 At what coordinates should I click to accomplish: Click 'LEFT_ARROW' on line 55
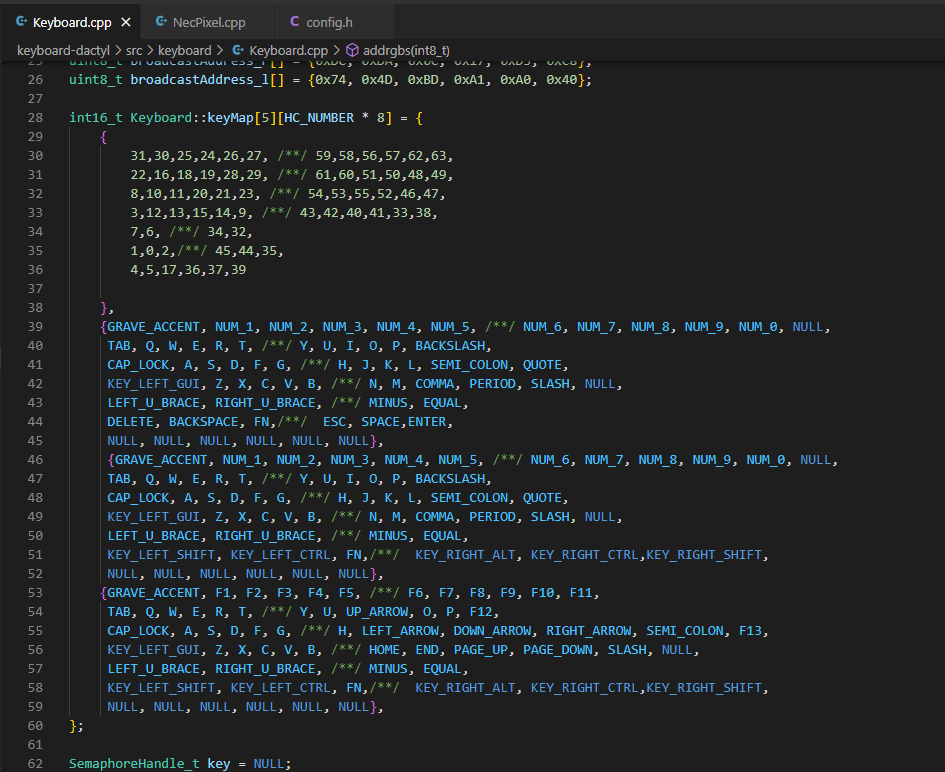400,630
